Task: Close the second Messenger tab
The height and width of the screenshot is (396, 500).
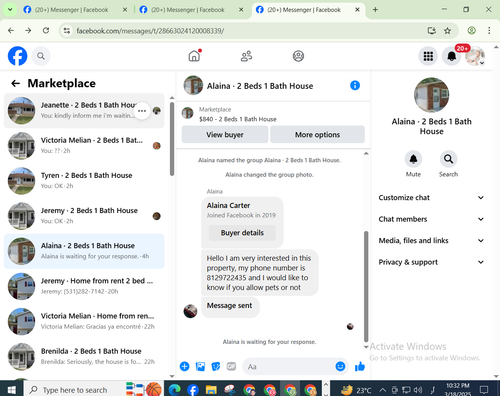Action: click(241, 10)
